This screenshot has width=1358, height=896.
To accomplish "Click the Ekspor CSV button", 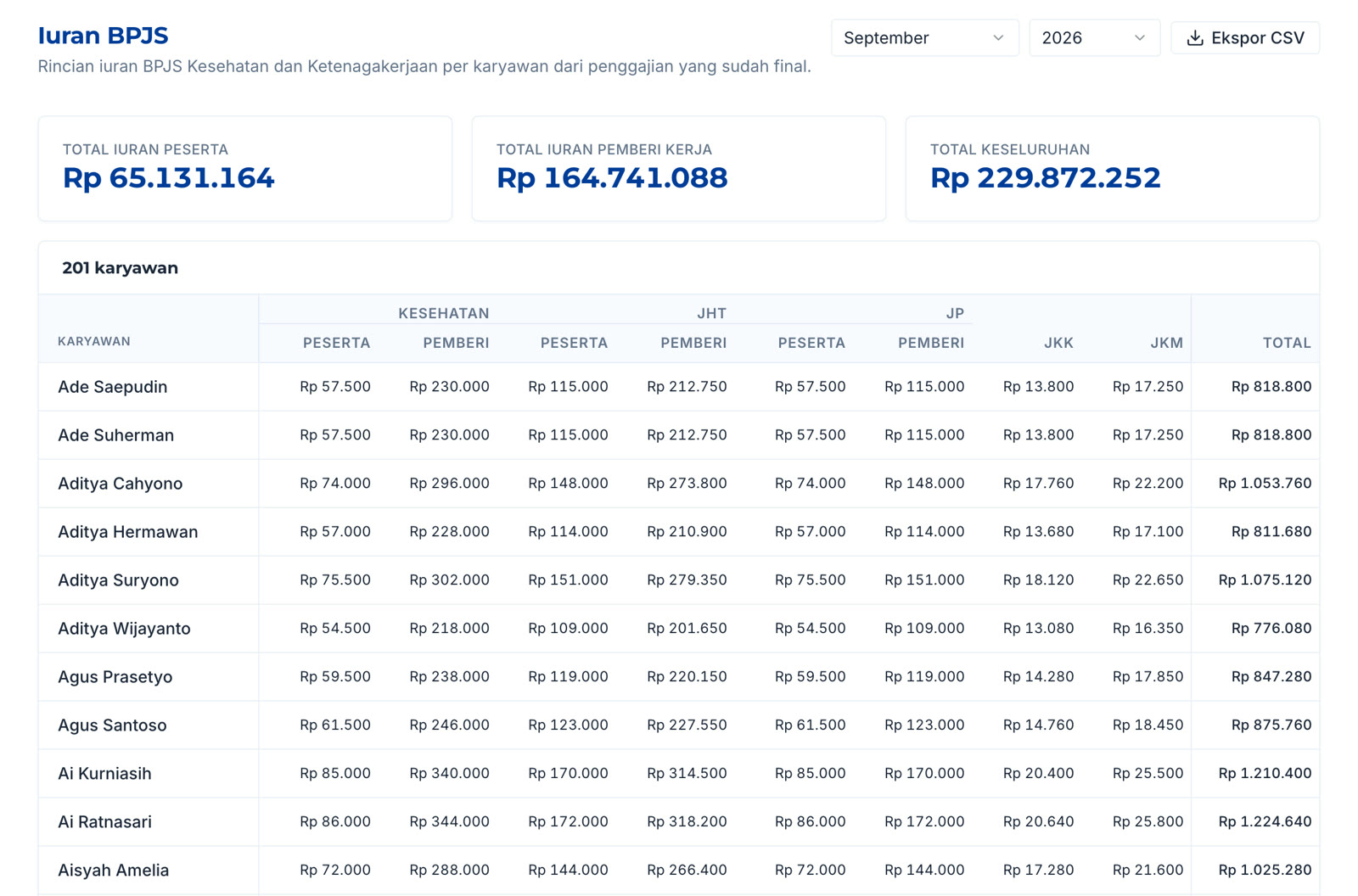I will [x=1245, y=38].
